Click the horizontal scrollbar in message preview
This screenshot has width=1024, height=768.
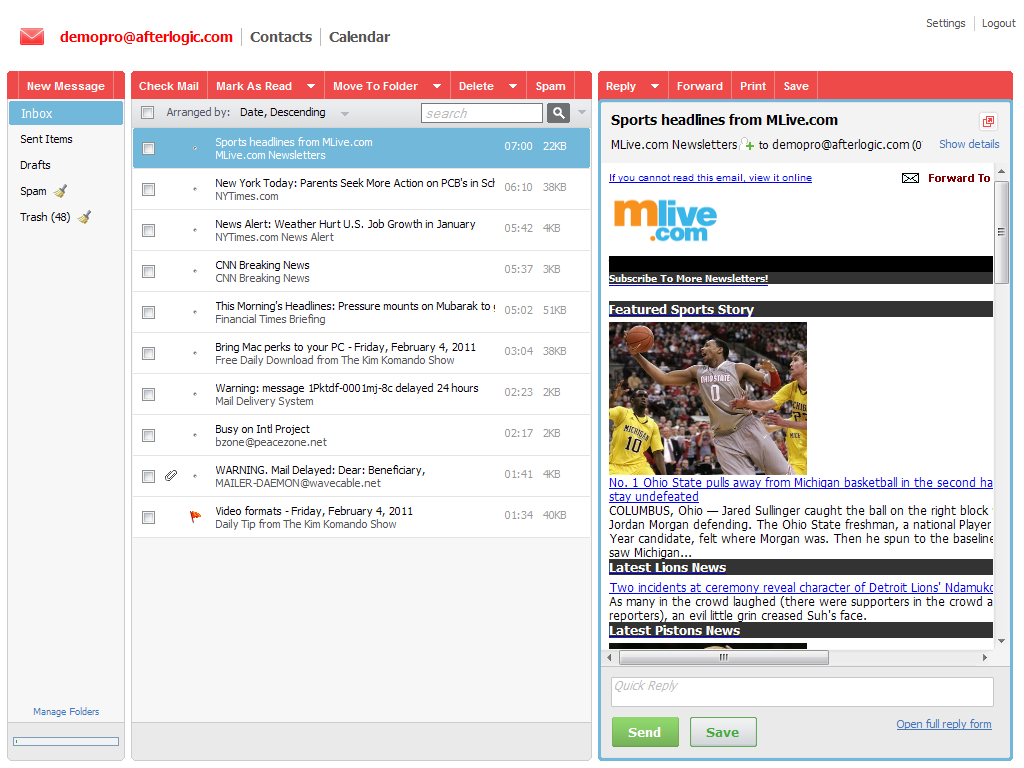point(723,657)
